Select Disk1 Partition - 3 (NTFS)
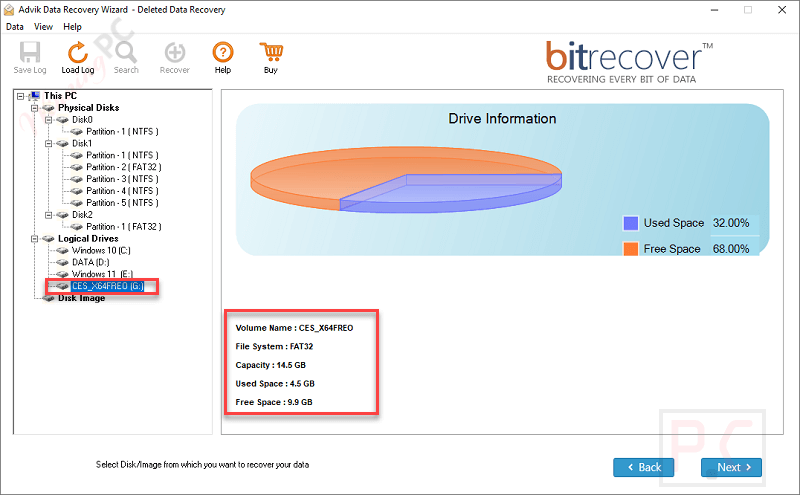Image resolution: width=800 pixels, height=495 pixels. 122,179
